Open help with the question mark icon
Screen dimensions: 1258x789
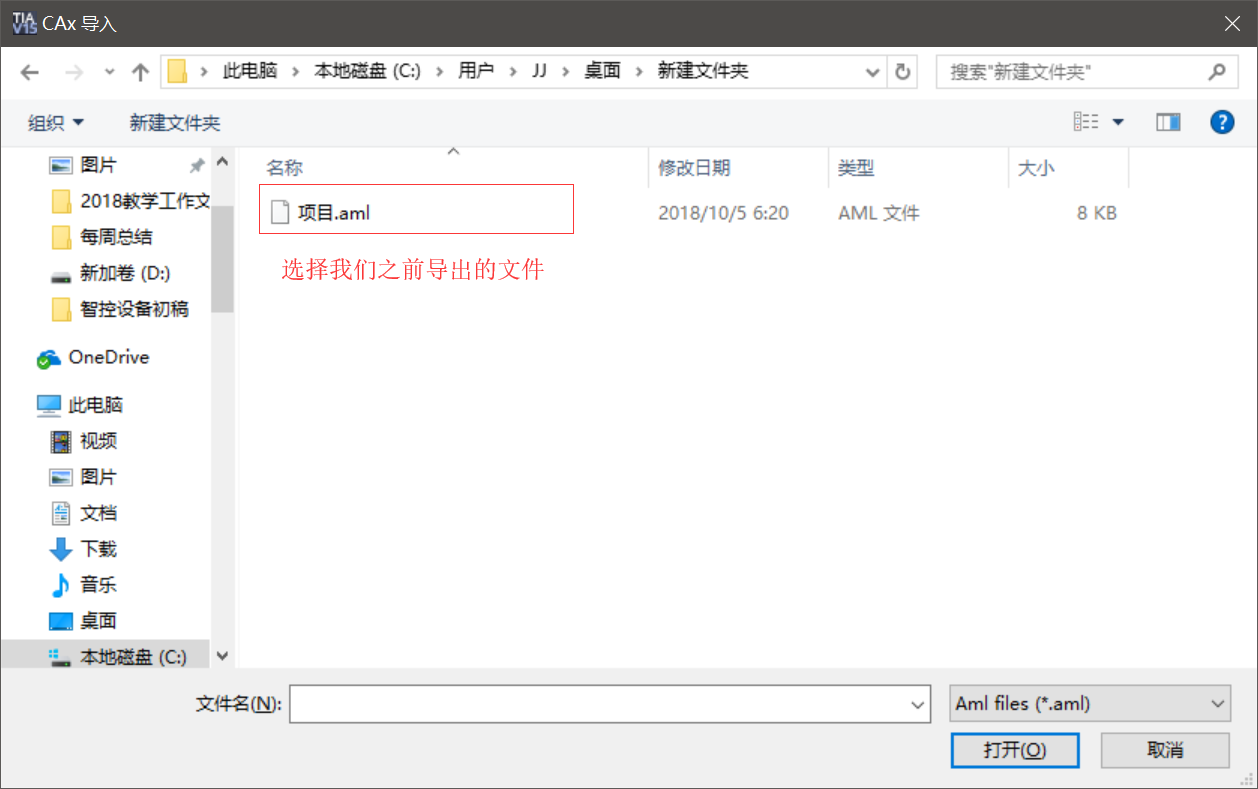1221,122
